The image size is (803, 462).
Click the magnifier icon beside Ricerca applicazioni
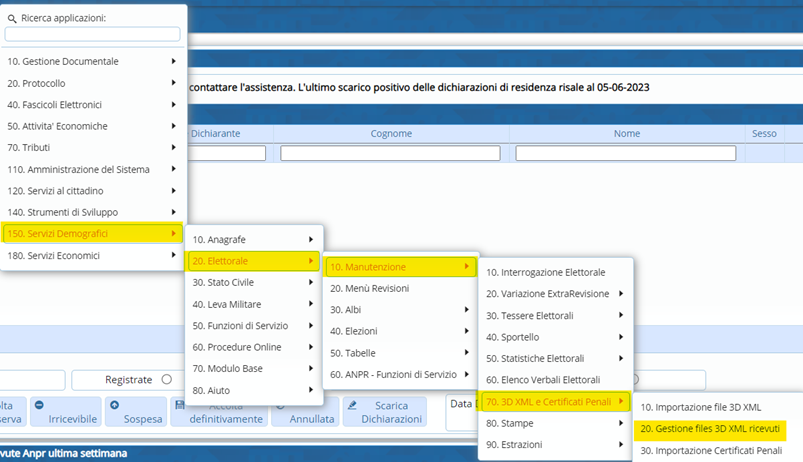pos(12,18)
